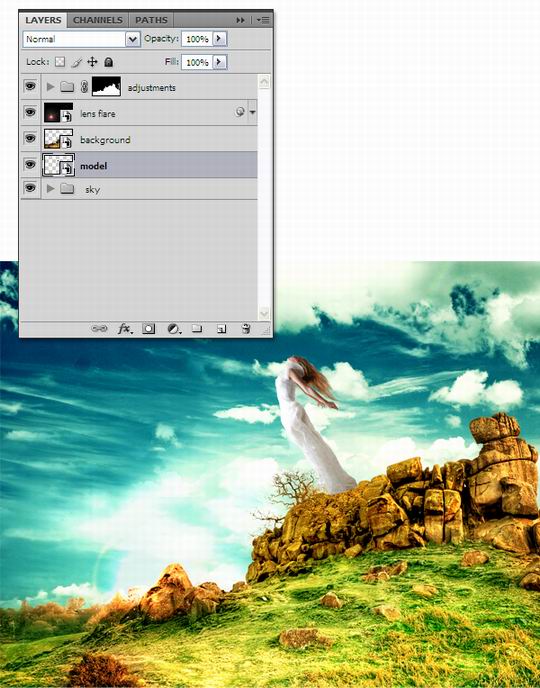Expand lens flare filter effects arrow
The height and width of the screenshot is (688, 540).
click(252, 112)
